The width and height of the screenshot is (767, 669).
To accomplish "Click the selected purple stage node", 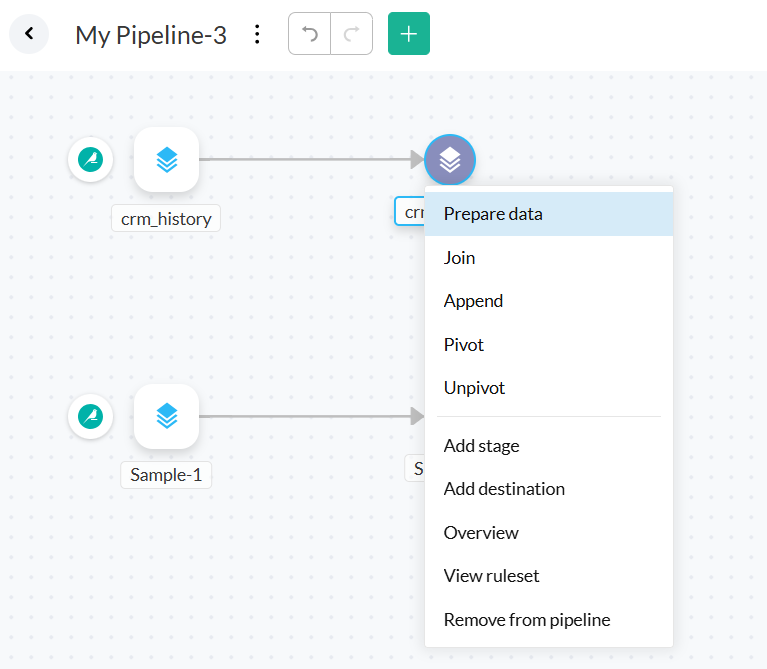I will (450, 159).
